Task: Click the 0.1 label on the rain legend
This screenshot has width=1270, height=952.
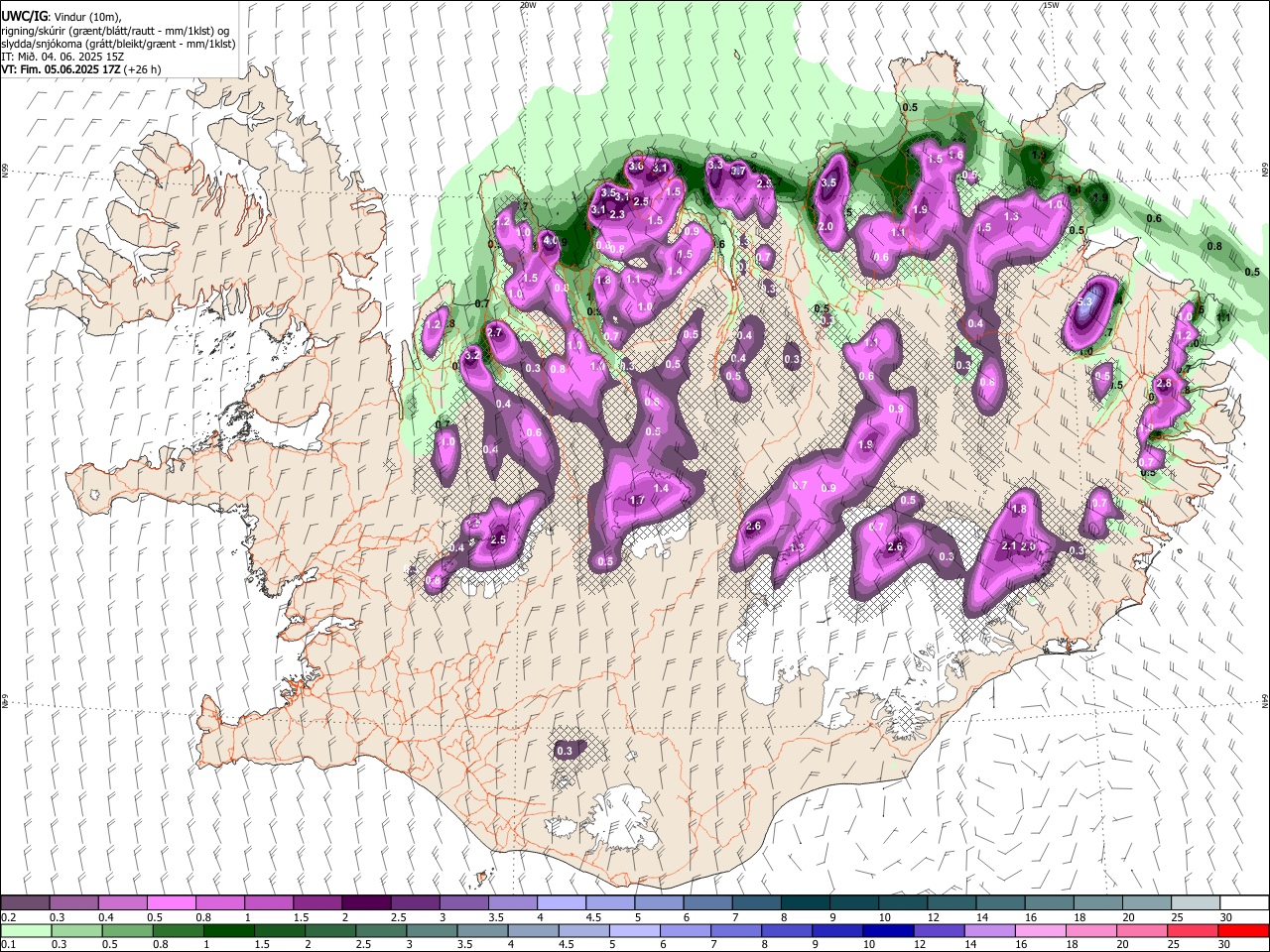Action: point(8,944)
